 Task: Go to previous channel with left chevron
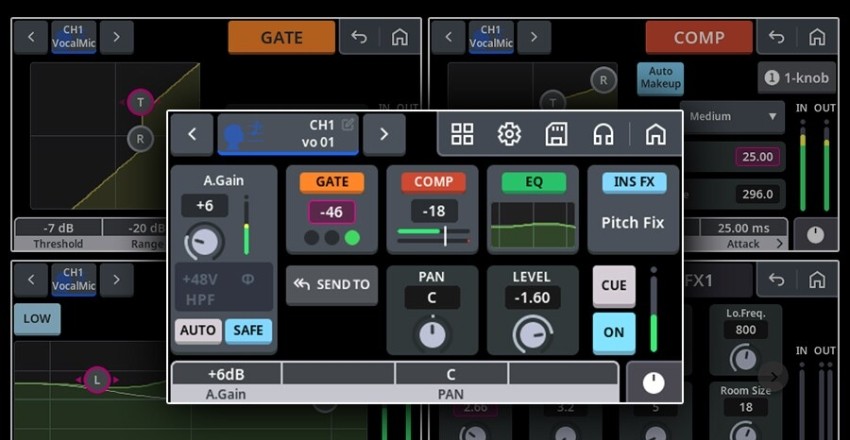coord(192,134)
